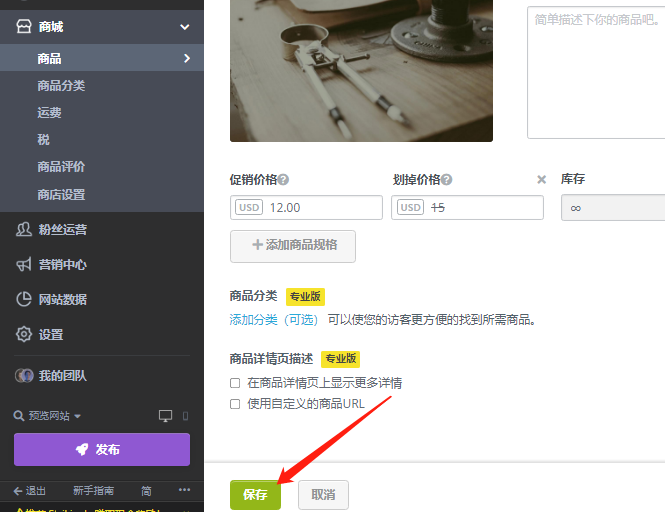Focus the product description text area
The width and height of the screenshot is (665, 512).
pos(596,72)
